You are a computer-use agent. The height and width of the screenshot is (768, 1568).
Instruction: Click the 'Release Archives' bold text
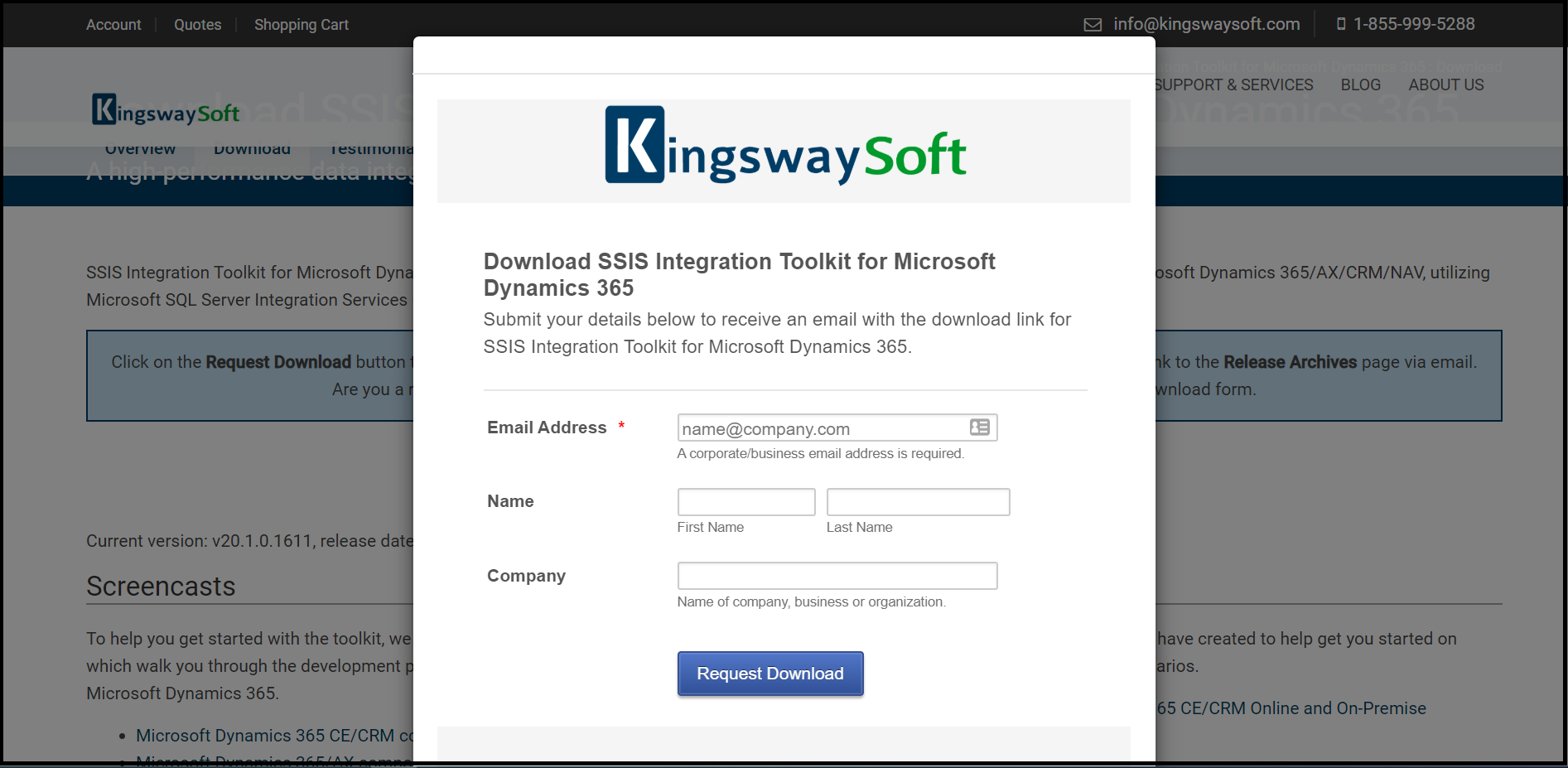(1290, 362)
